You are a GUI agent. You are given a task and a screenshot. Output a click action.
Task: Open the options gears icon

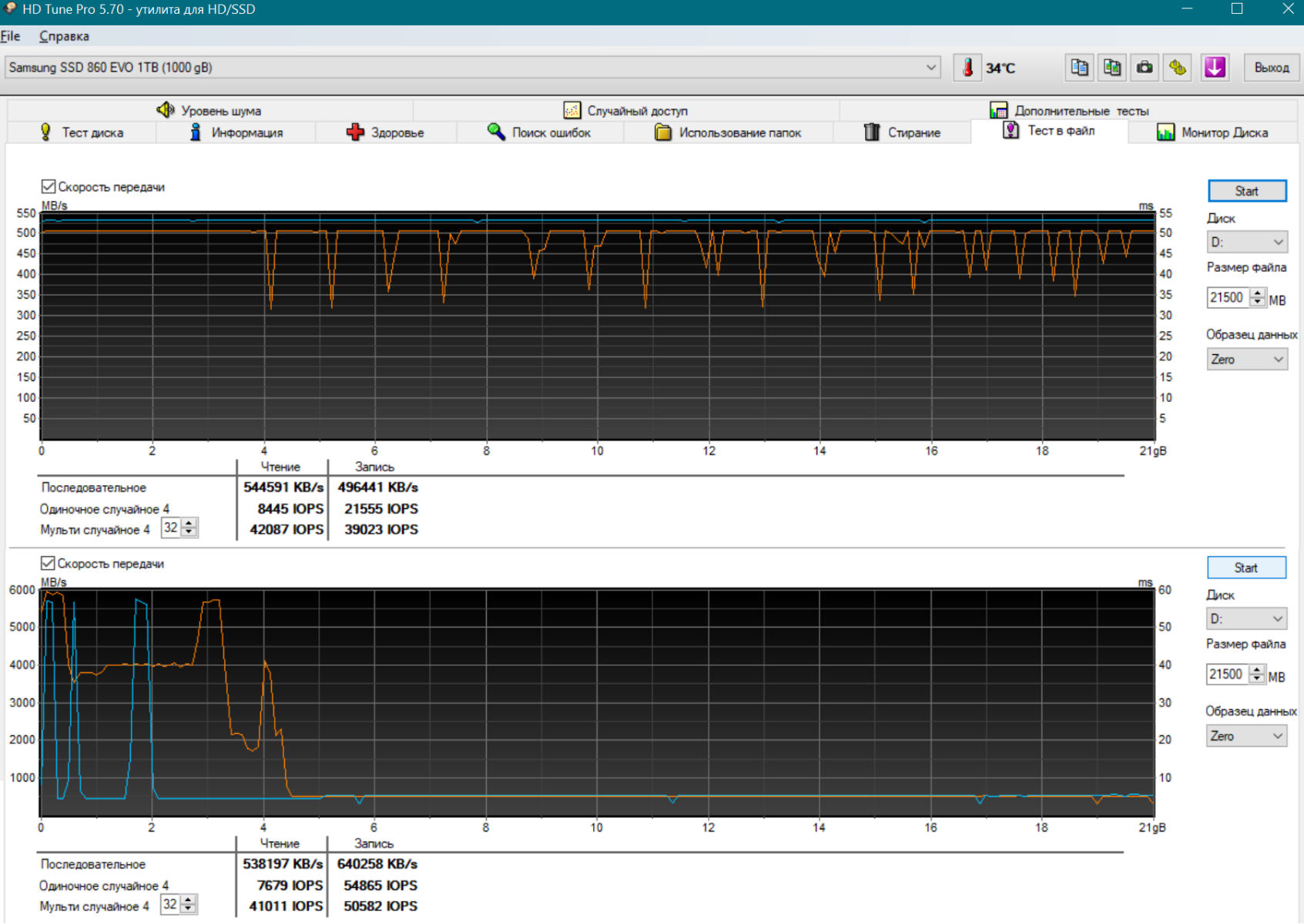coord(1178,68)
